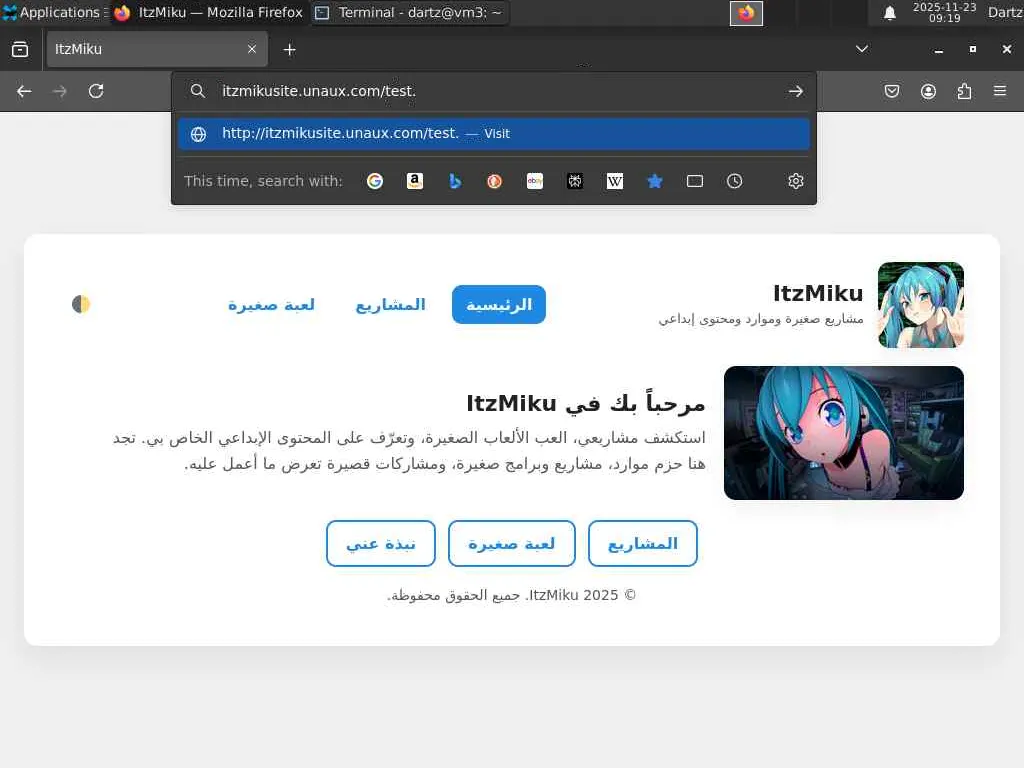The width and height of the screenshot is (1024, 768).
Task: Toggle dark mode half-moon button
Action: (81, 304)
